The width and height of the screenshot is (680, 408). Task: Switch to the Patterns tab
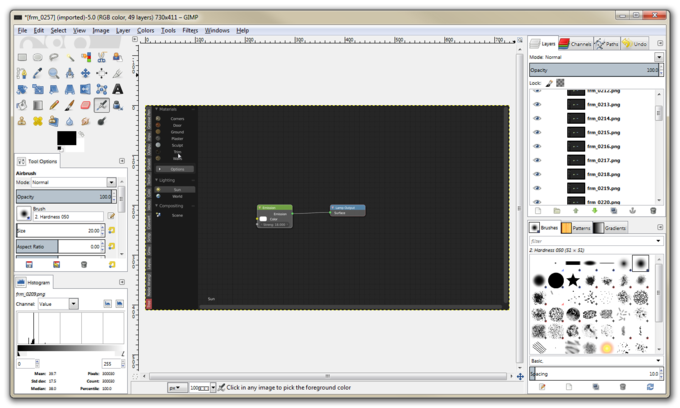576,228
